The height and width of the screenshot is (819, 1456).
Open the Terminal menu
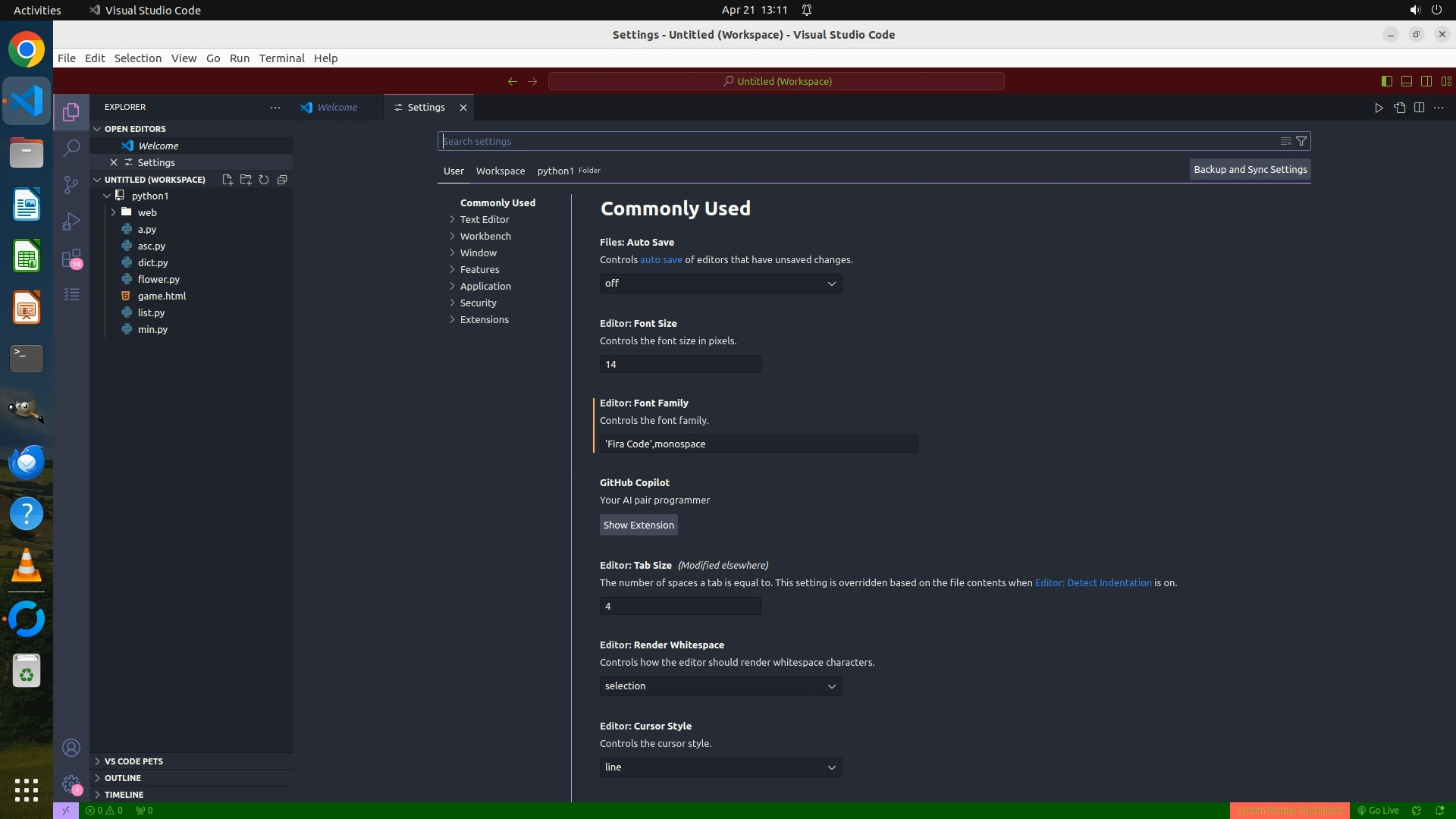pos(281,58)
